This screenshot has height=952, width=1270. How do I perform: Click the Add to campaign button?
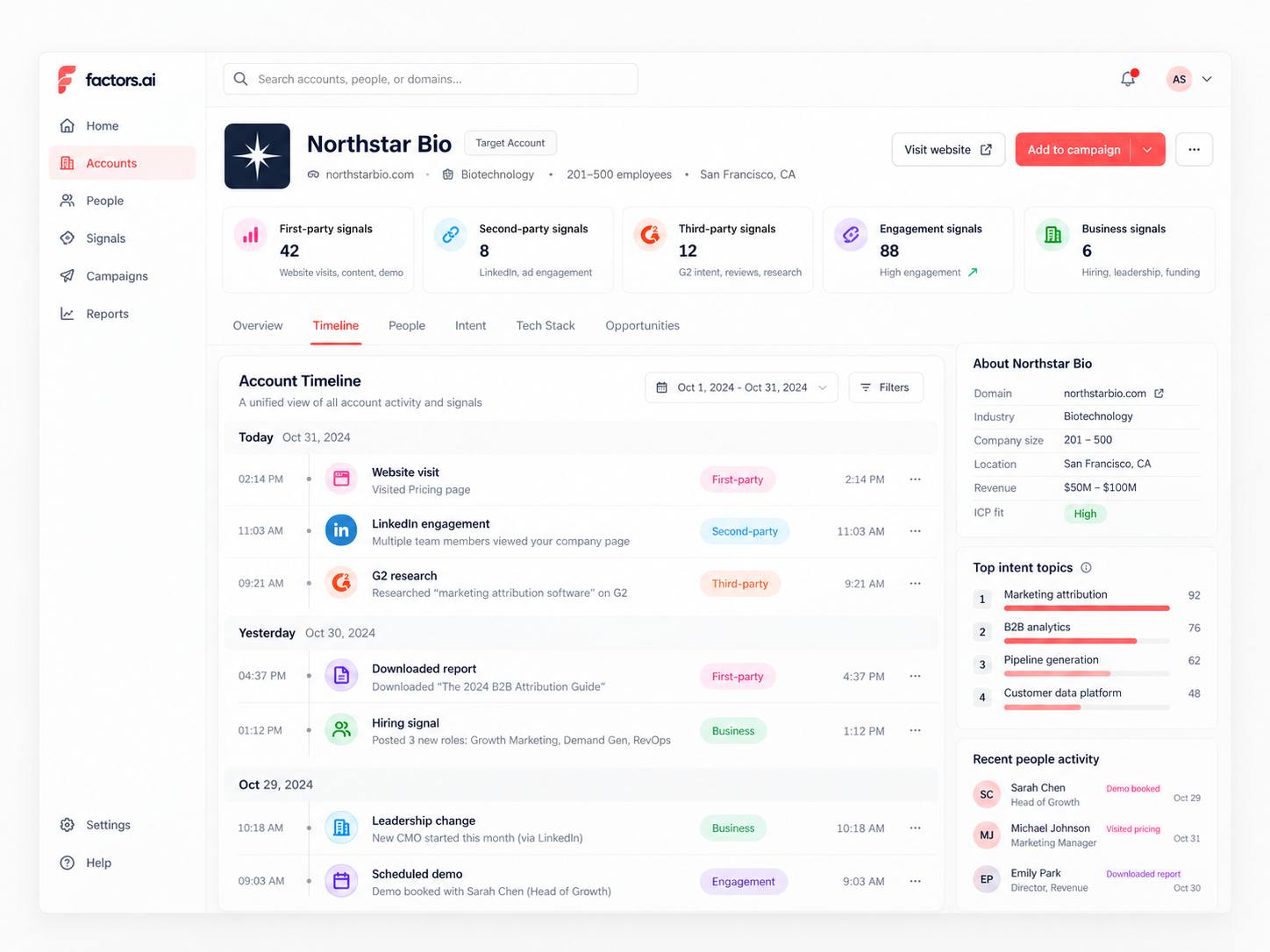[1074, 149]
